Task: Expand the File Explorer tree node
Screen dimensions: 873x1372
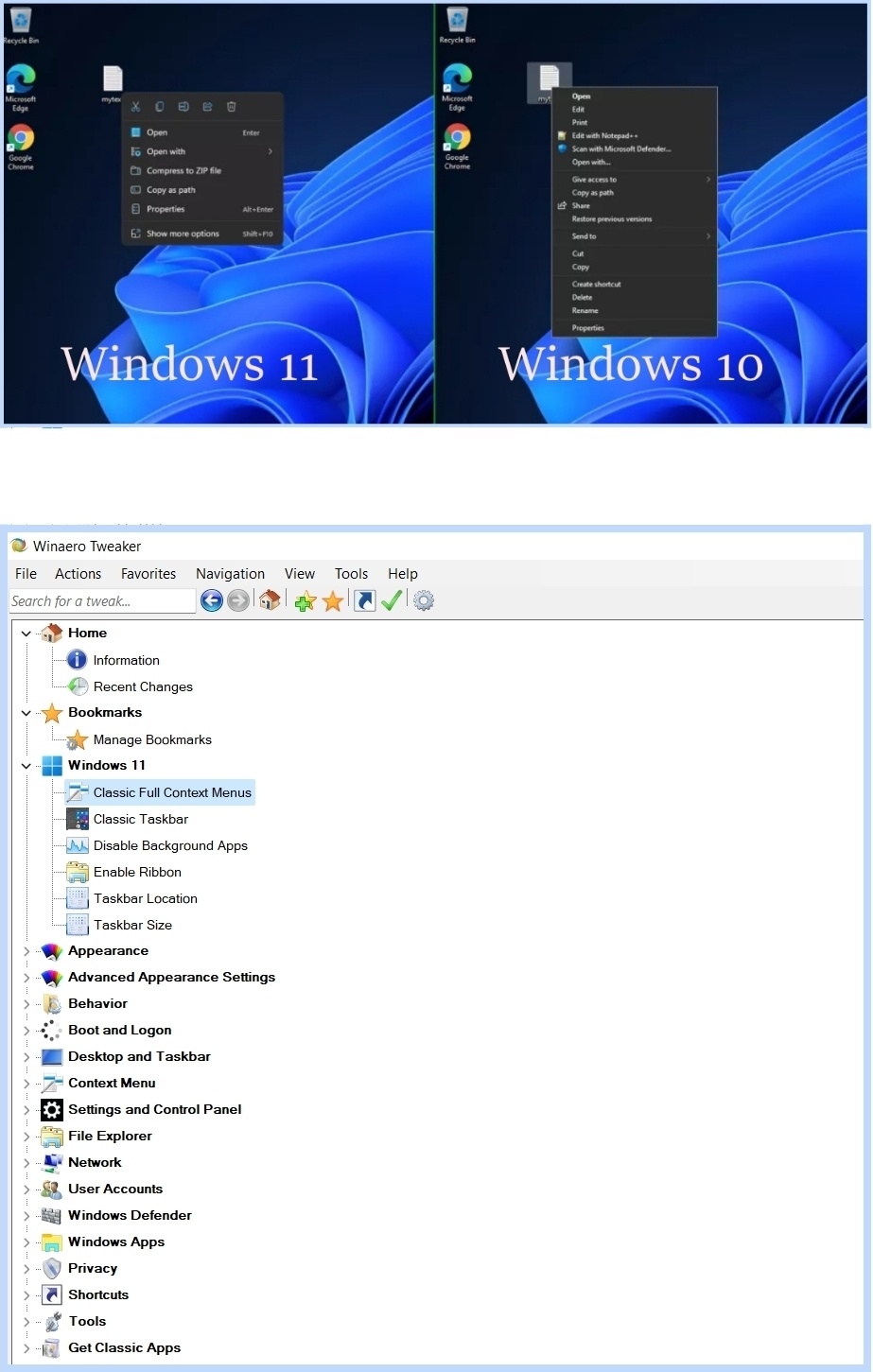Action: tap(26, 1137)
